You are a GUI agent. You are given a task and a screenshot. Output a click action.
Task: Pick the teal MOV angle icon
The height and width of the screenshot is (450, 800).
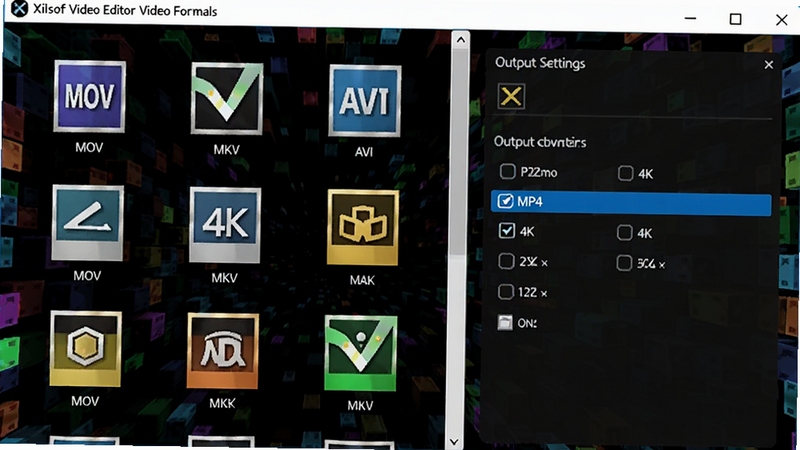(87, 223)
